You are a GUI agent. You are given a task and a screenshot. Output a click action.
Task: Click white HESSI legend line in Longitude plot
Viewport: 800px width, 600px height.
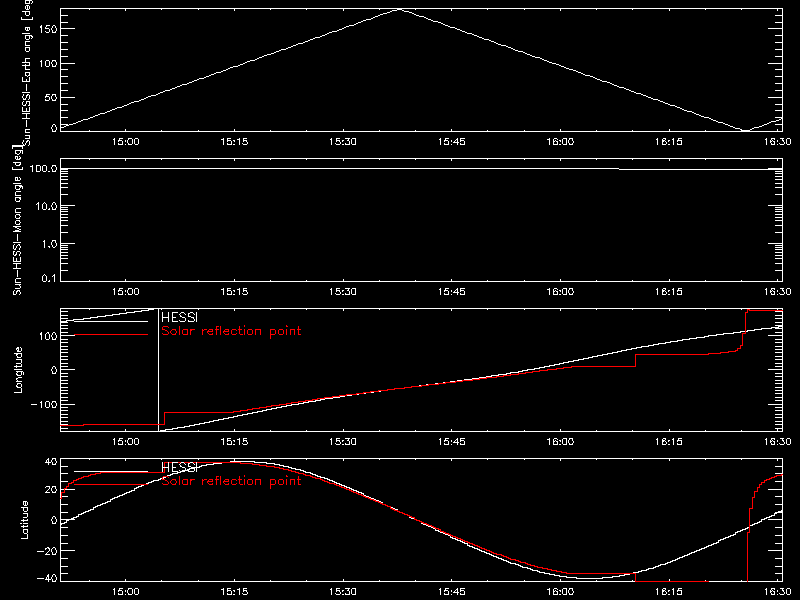click(x=111, y=321)
